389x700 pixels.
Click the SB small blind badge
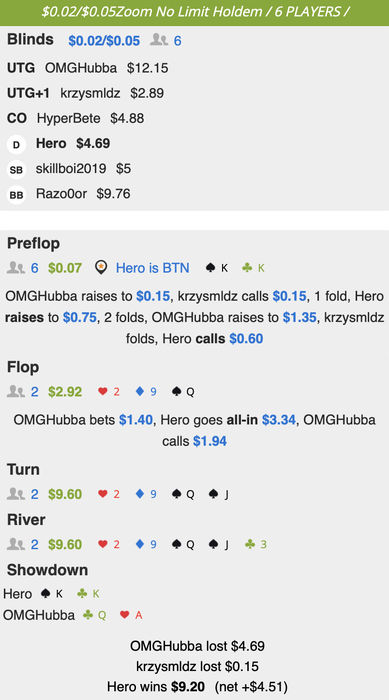(16, 170)
